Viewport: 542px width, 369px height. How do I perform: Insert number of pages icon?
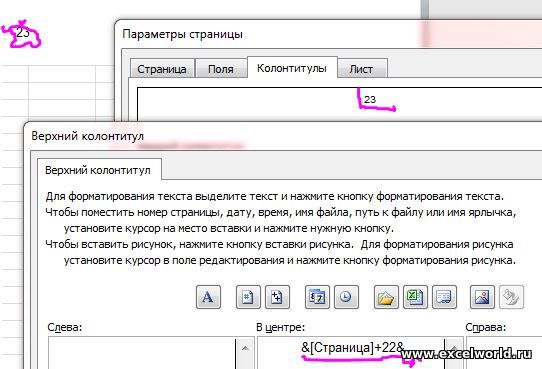(x=277, y=297)
